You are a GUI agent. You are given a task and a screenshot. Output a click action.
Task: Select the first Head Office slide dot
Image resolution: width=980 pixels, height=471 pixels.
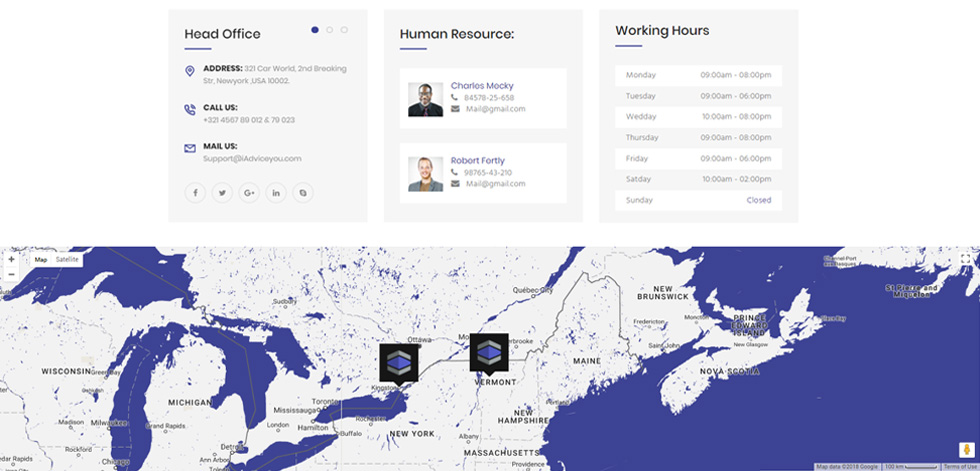pyautogui.click(x=315, y=29)
